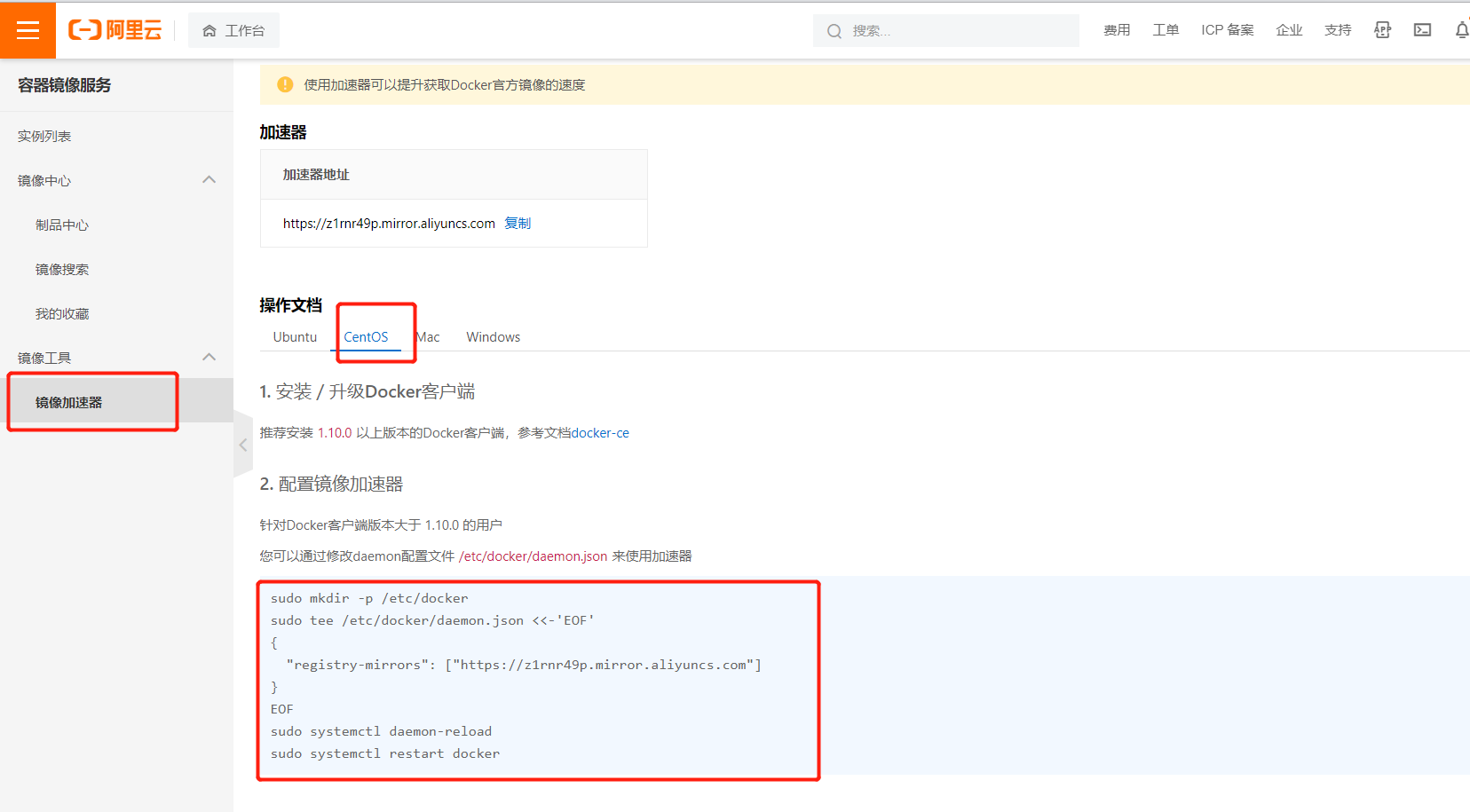The height and width of the screenshot is (812, 1470).
Task: Open the 费用 billing menu
Action: click(x=1117, y=30)
